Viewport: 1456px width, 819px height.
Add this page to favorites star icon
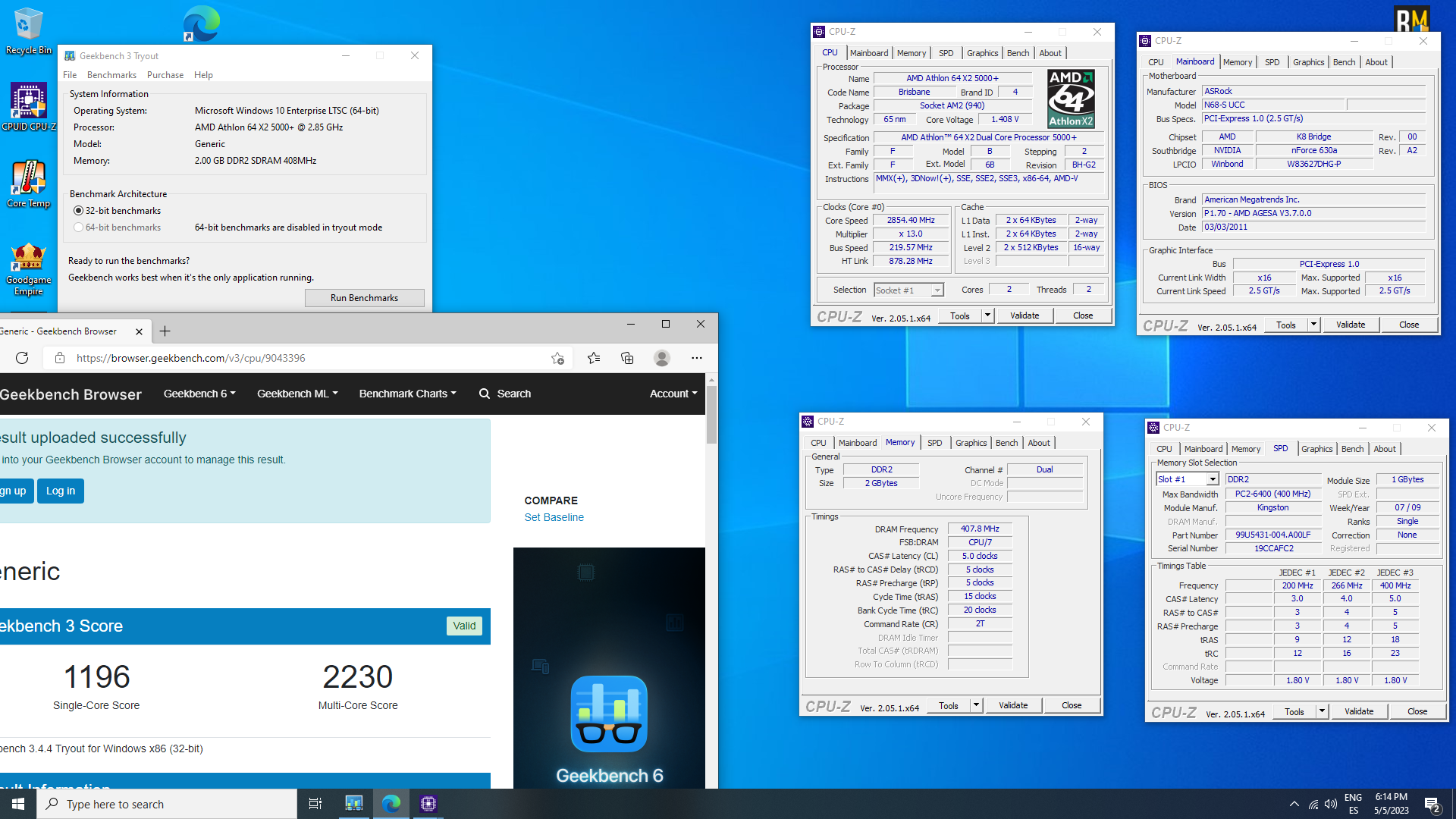[557, 358]
